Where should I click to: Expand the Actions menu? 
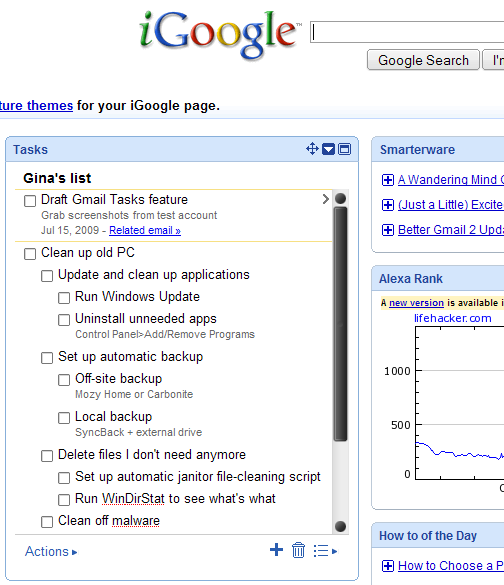click(x=51, y=551)
